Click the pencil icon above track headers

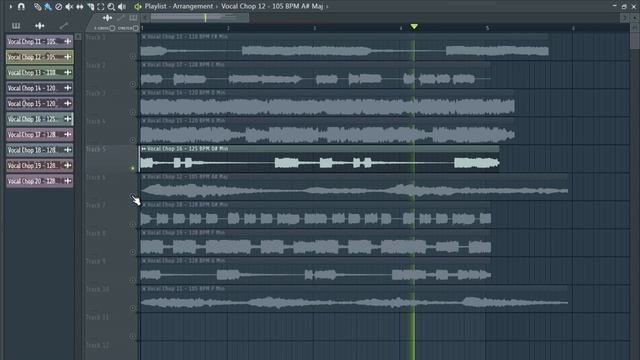pyautogui.click(x=120, y=18)
